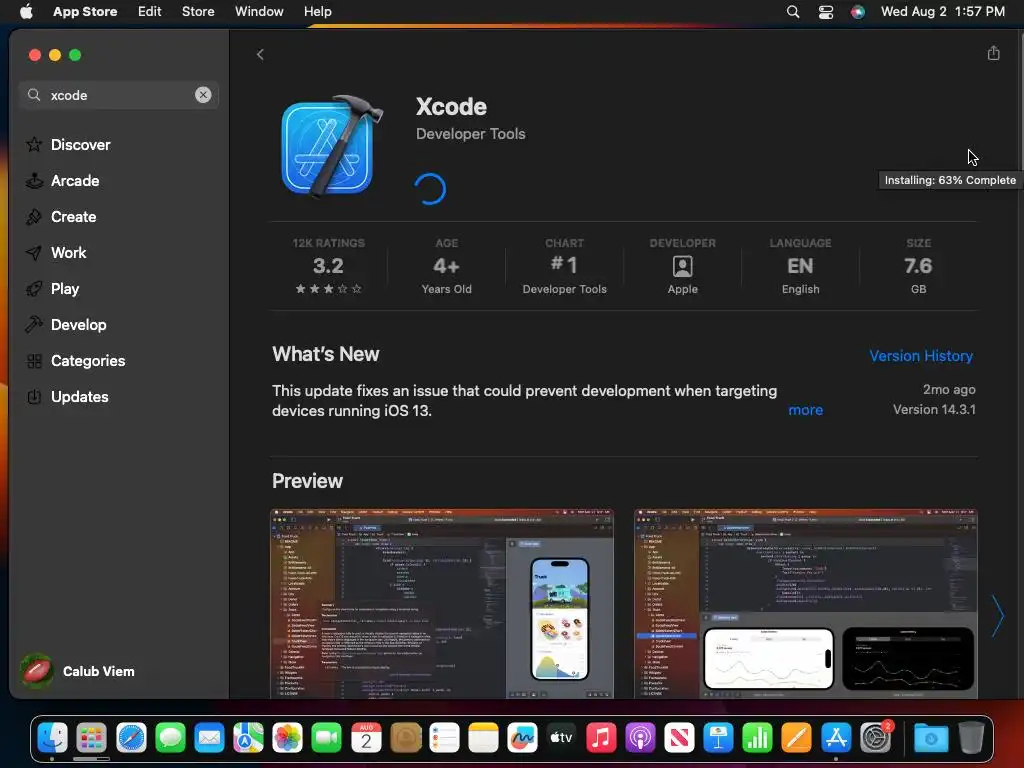Open Pages from the Dock
This screenshot has width=1024, height=768.
797,738
